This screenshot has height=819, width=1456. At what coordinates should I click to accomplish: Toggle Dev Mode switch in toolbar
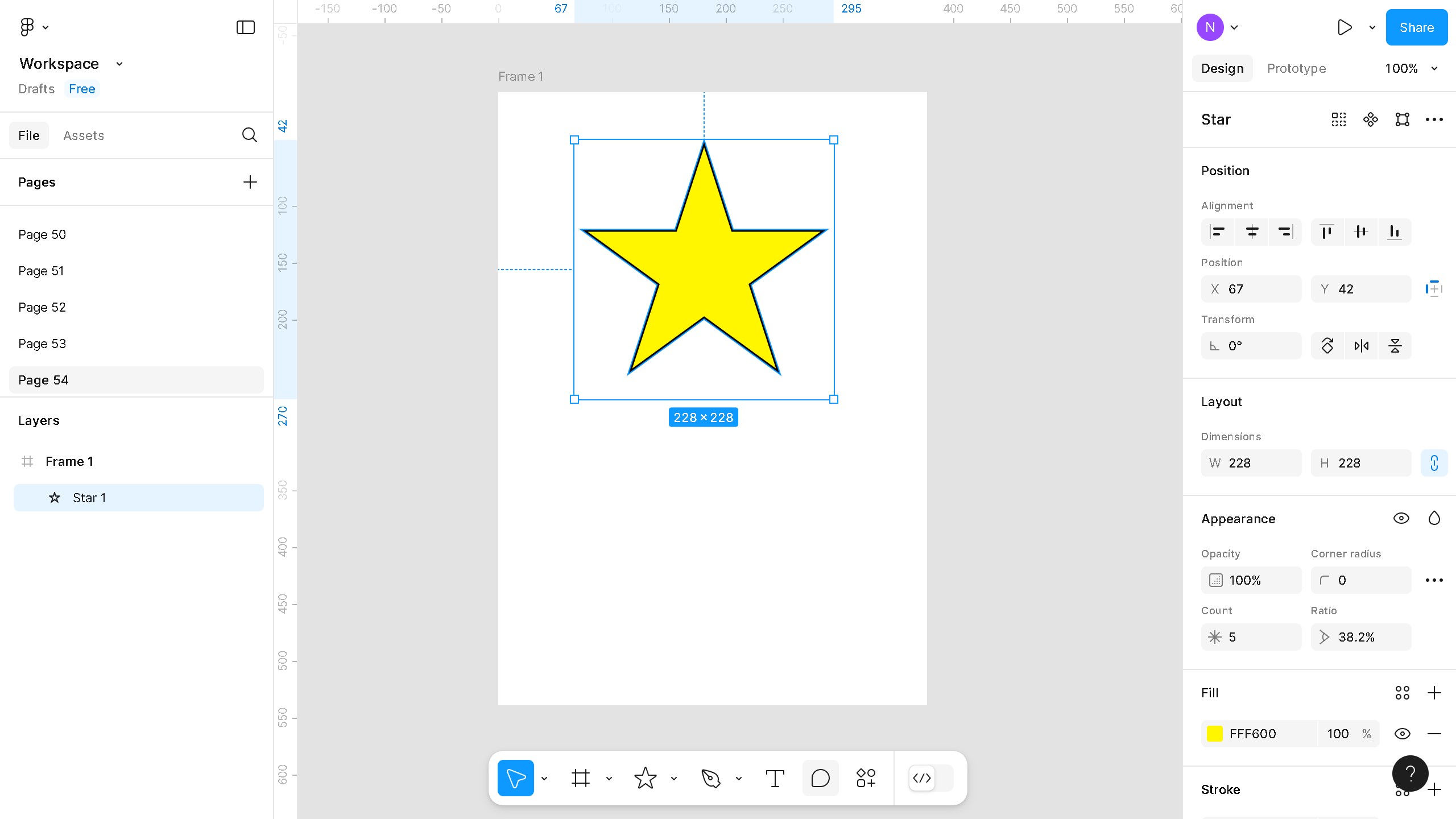tap(932, 778)
